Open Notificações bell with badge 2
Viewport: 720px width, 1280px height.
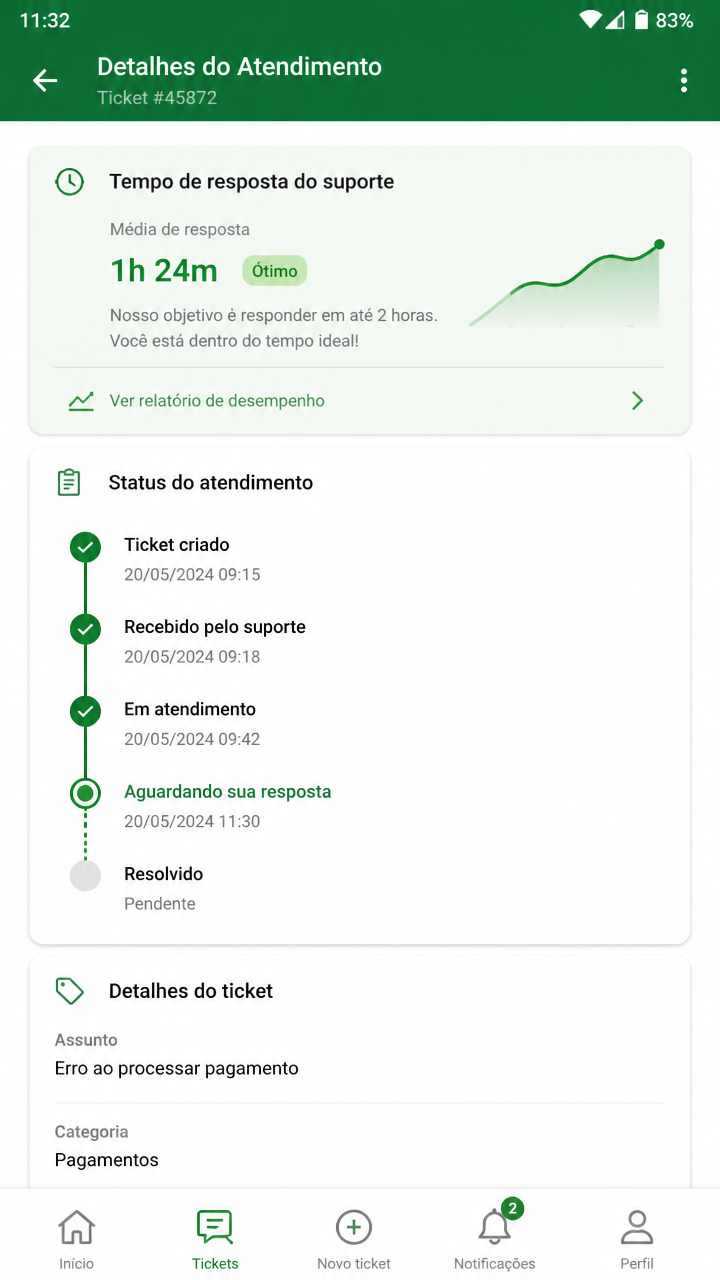coord(495,1227)
